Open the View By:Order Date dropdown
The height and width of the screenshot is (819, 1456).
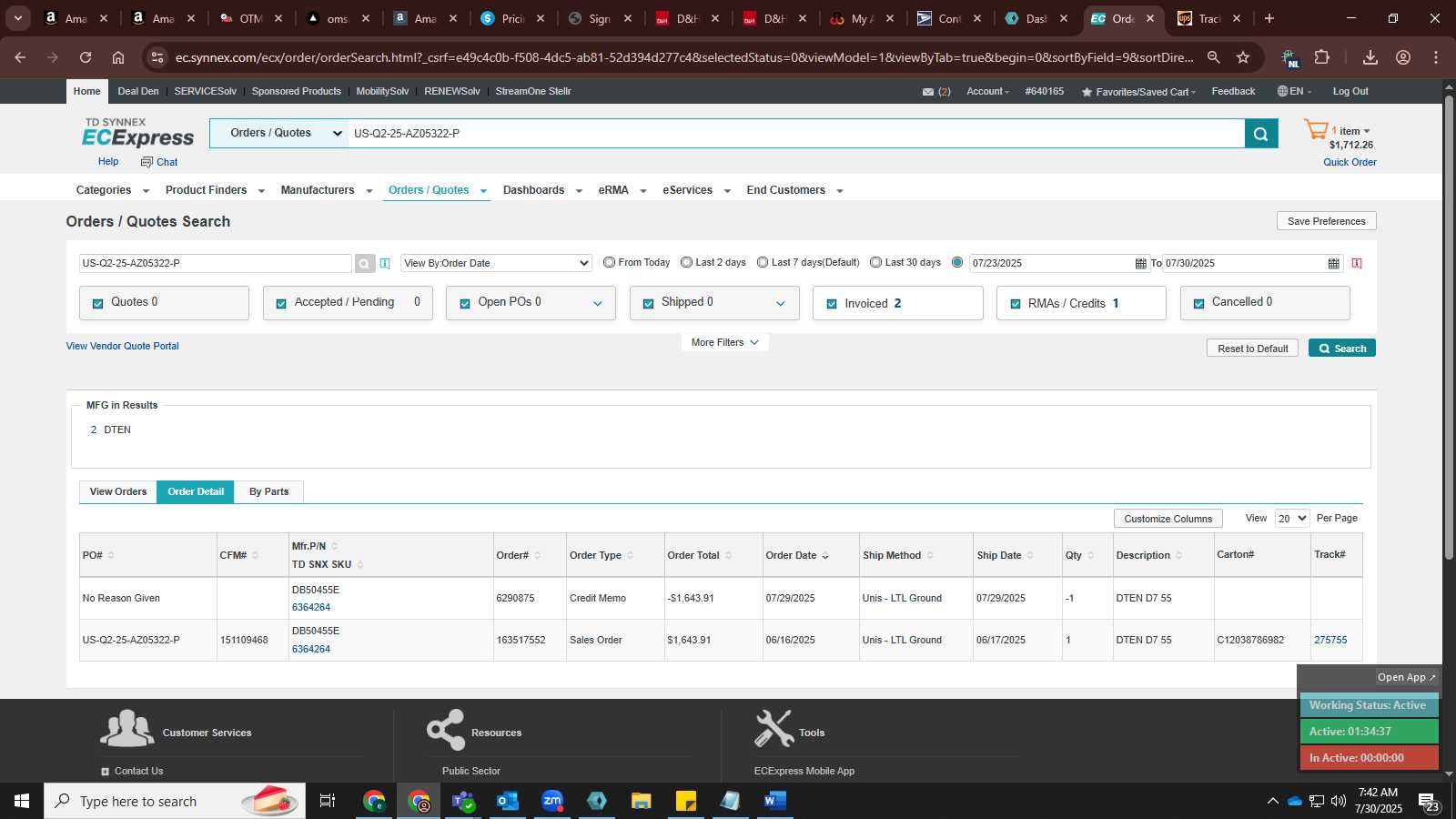[496, 263]
